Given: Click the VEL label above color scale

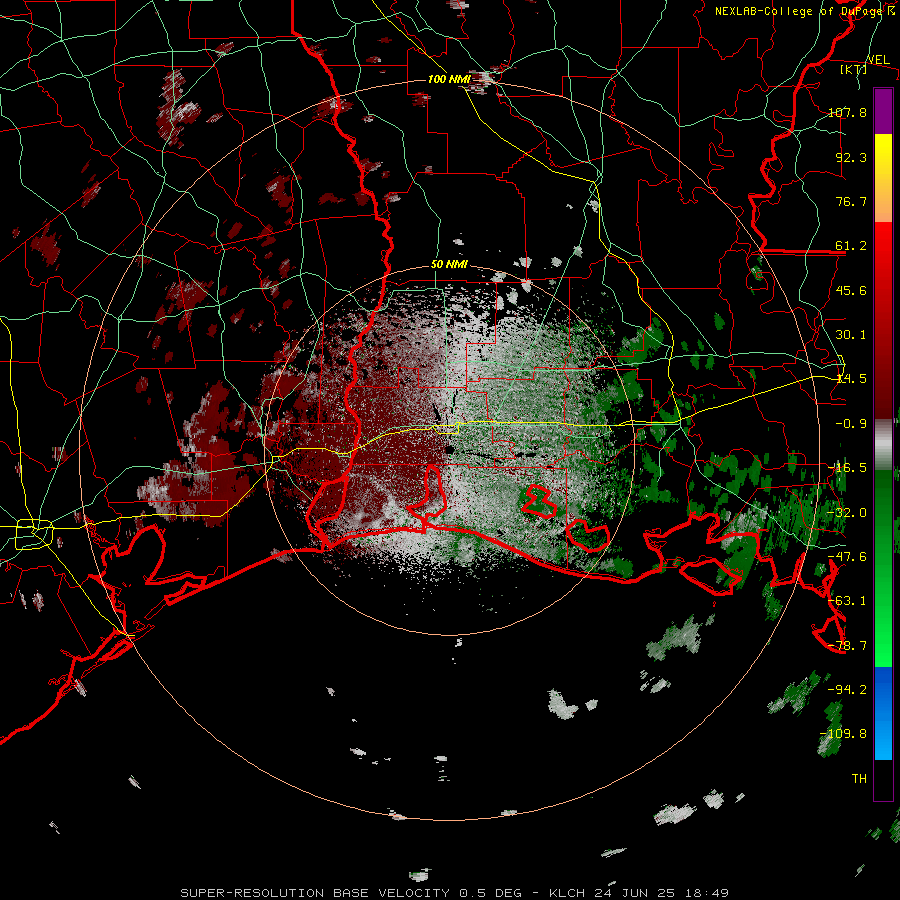Looking at the screenshot, I should 878,60.
